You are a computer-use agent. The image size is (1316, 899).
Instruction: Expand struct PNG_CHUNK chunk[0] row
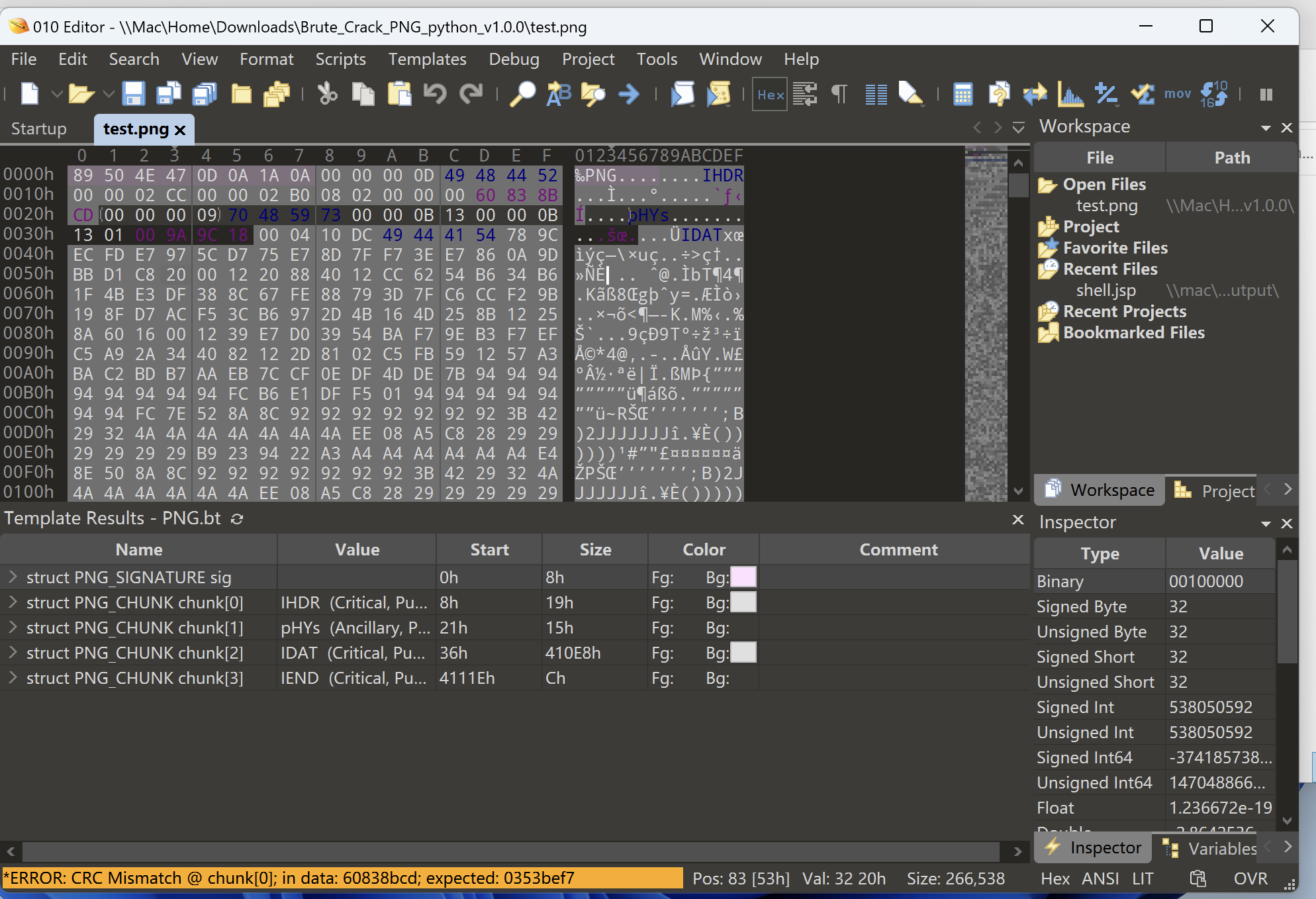(13, 602)
